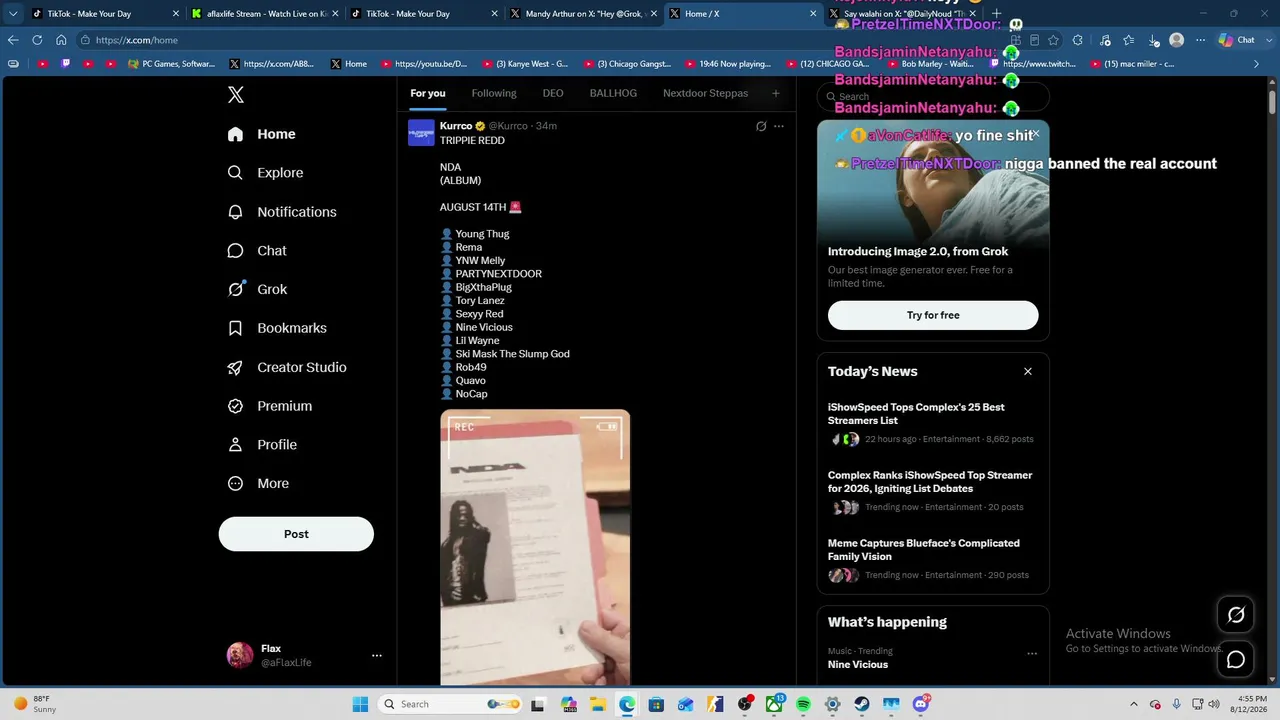
Task: Open the browser profile avatar
Action: point(1177,40)
